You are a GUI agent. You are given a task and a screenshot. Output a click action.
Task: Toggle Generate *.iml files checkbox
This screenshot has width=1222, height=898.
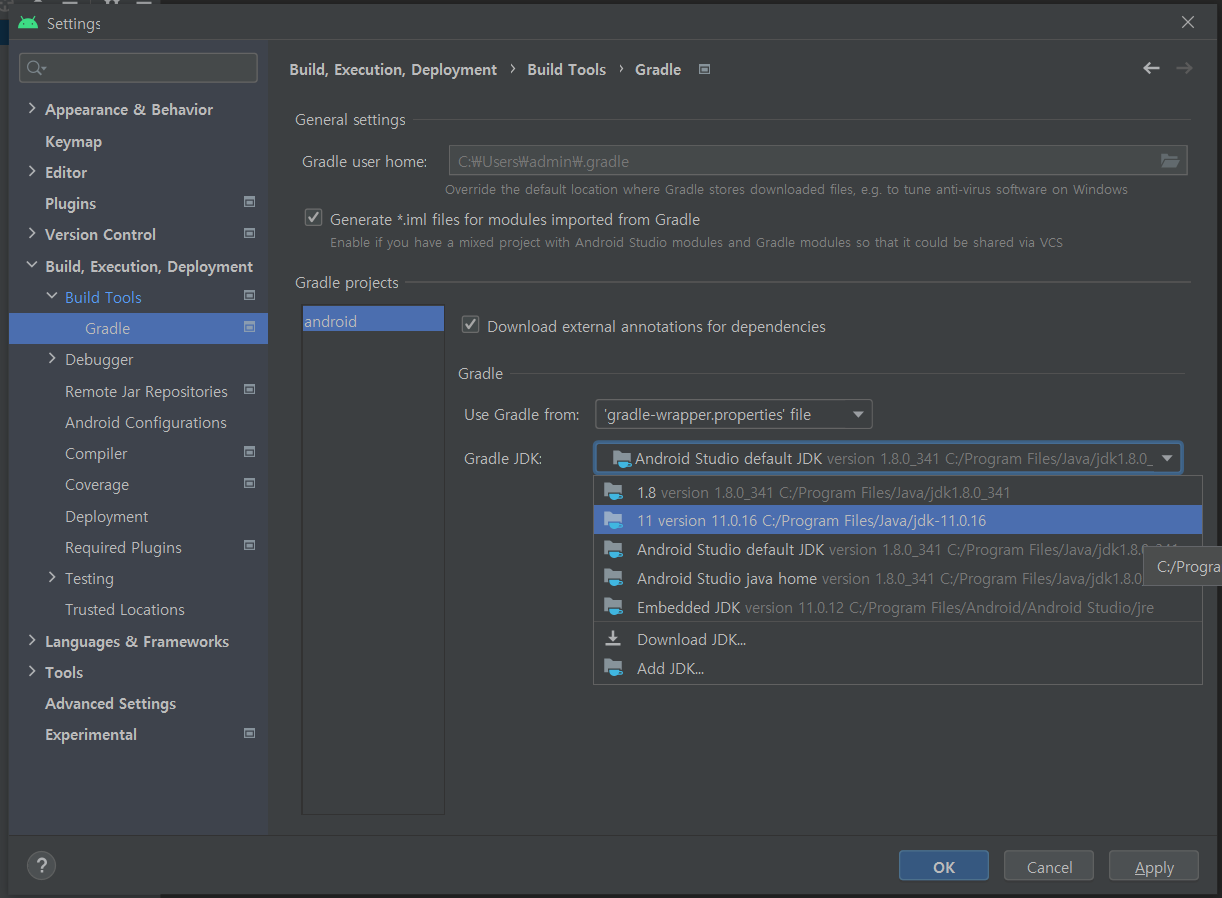[x=313, y=218]
